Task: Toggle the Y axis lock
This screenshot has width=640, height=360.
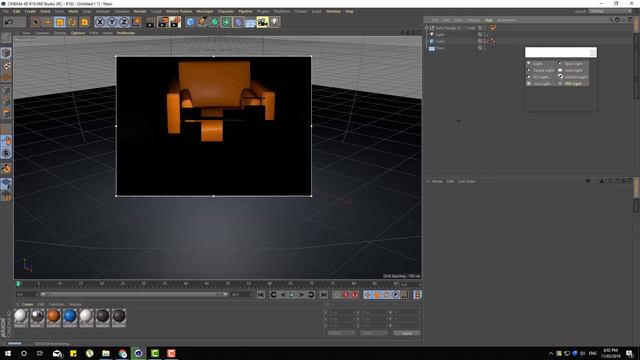Action: click(x=111, y=22)
